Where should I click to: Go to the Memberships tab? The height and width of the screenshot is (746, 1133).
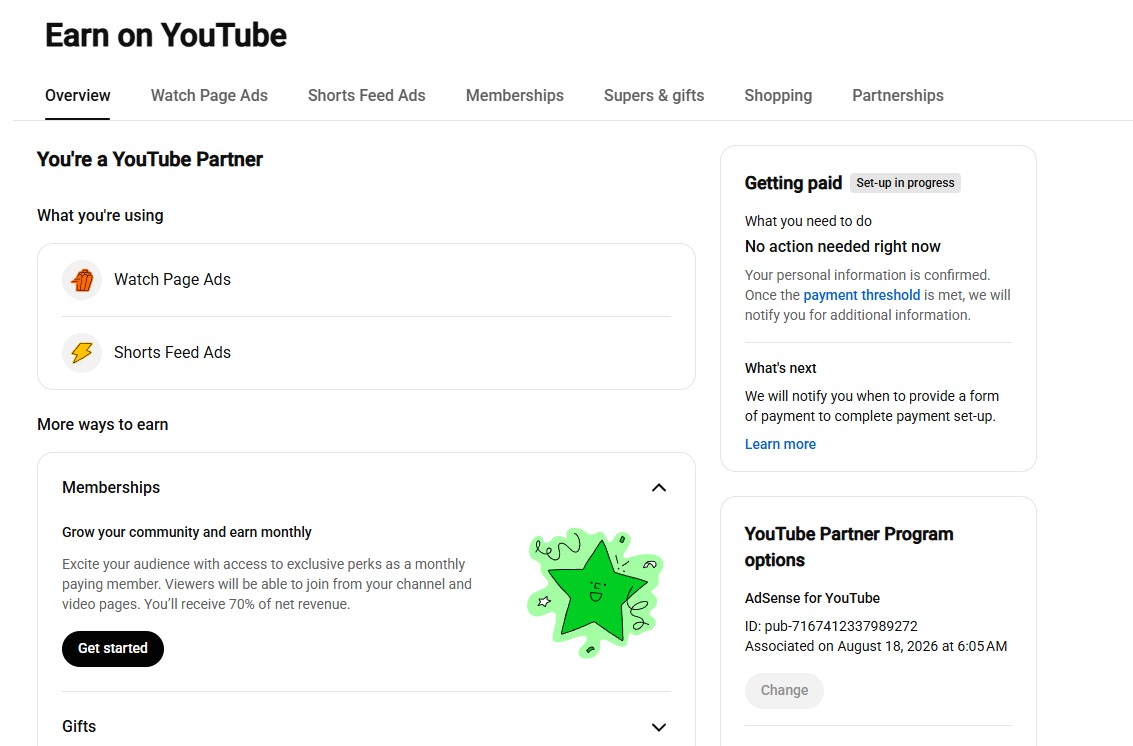[x=514, y=95]
